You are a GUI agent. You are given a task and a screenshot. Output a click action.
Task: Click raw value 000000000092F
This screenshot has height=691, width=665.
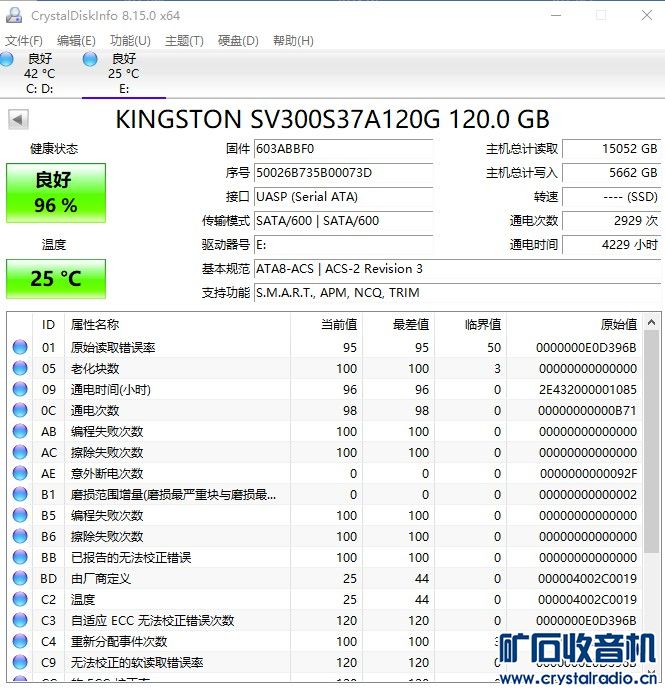[x=588, y=474]
